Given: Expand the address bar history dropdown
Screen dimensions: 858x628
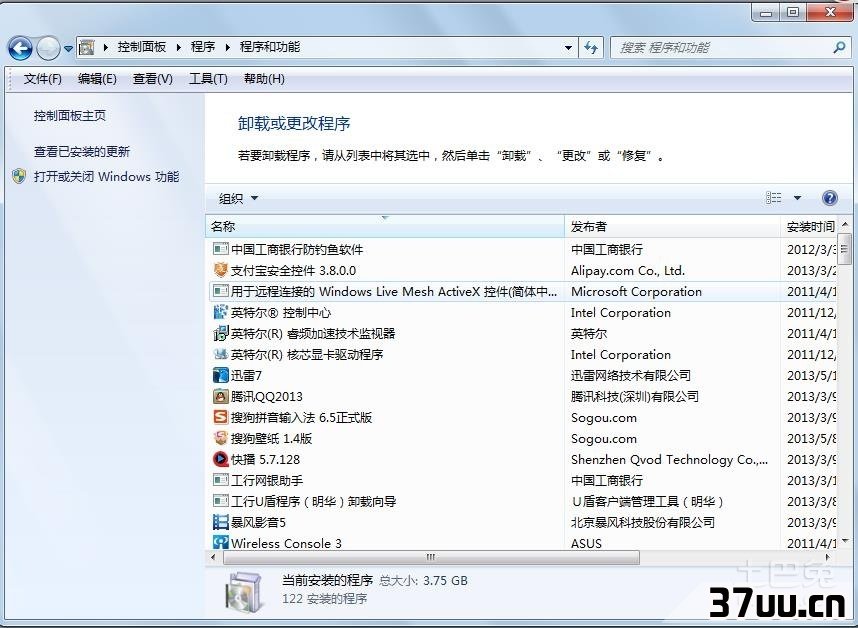Looking at the screenshot, I should click(569, 48).
